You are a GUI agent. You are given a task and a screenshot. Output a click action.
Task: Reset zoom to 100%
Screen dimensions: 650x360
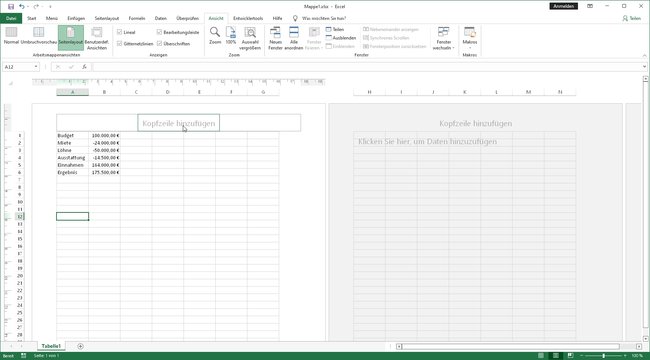tap(230, 36)
